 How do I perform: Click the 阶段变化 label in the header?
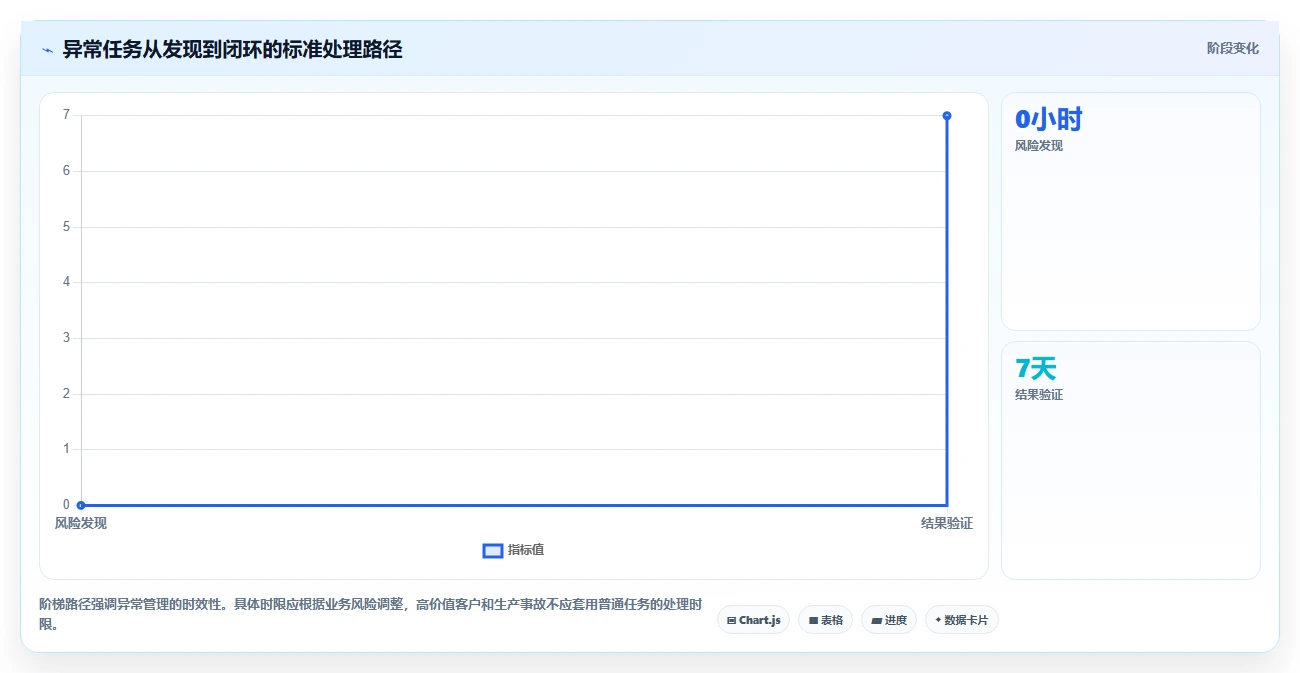[x=1233, y=48]
